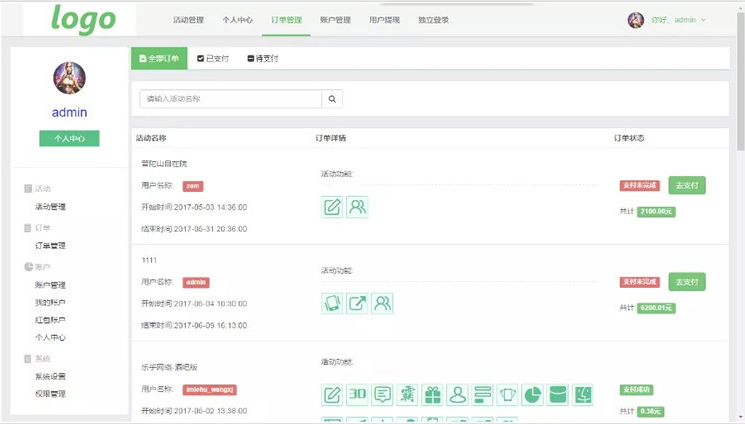Click 去支付 for the first order

[x=687, y=185]
